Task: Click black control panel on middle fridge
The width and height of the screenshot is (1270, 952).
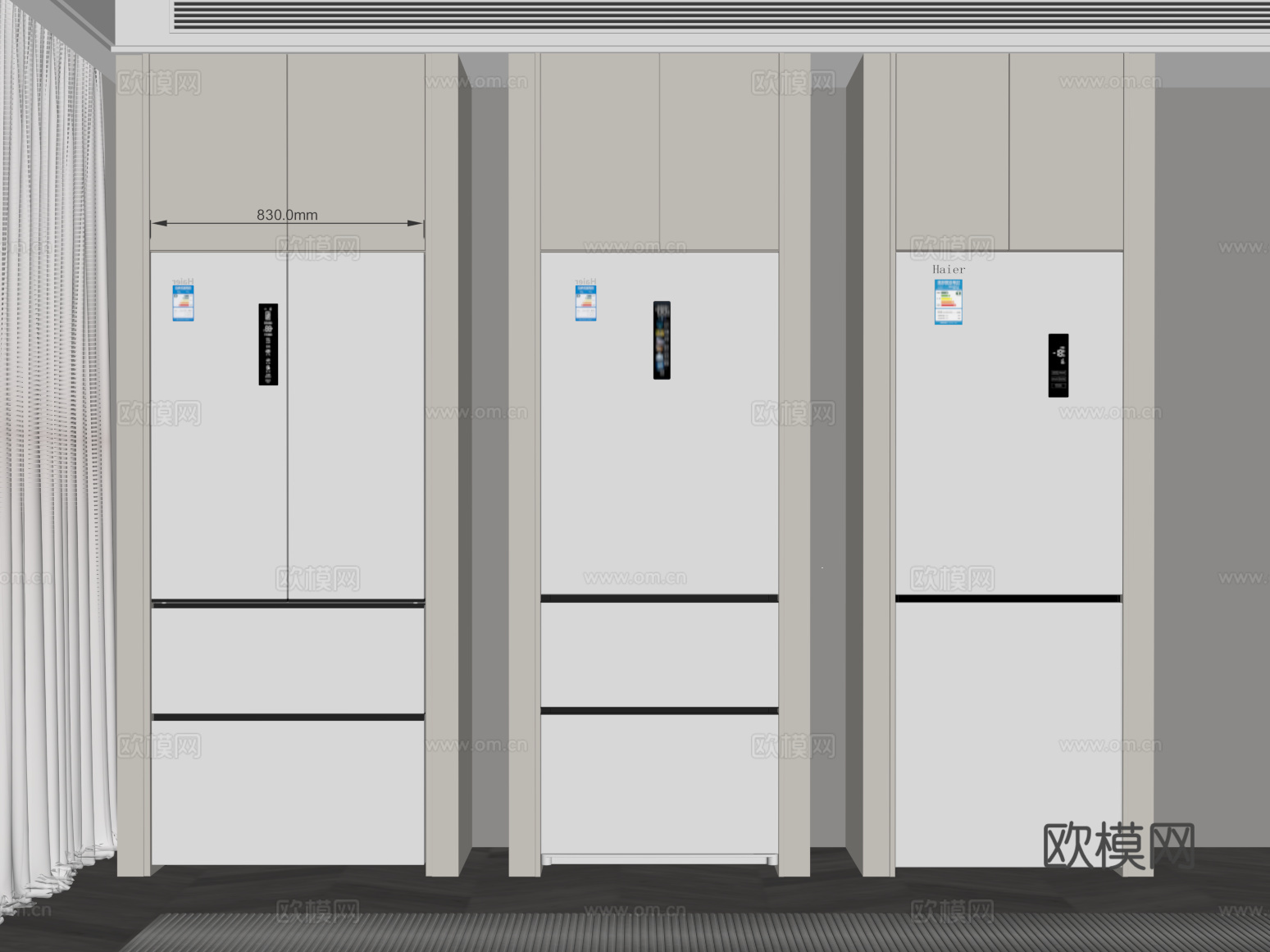Action: (662, 340)
